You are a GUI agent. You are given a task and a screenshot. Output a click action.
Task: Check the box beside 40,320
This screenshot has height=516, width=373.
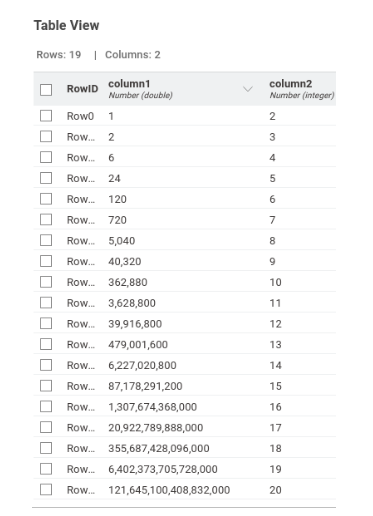[x=46, y=261]
